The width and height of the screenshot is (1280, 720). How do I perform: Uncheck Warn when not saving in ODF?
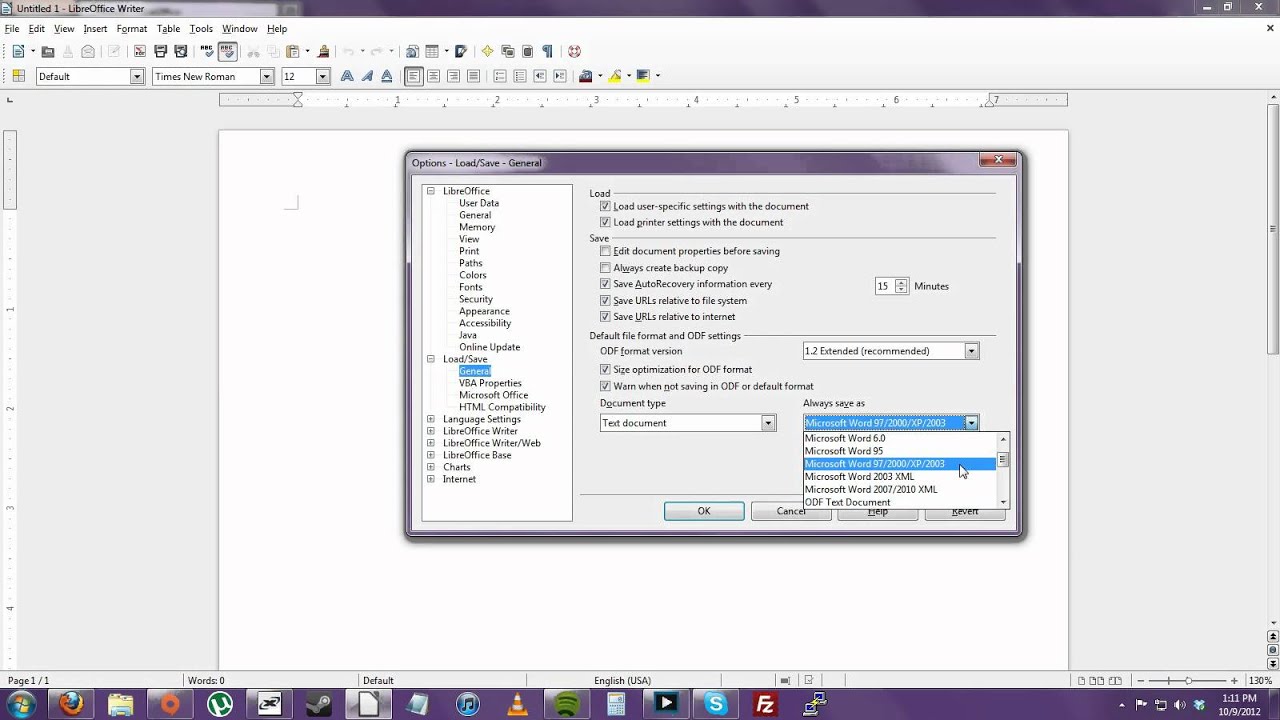point(605,386)
